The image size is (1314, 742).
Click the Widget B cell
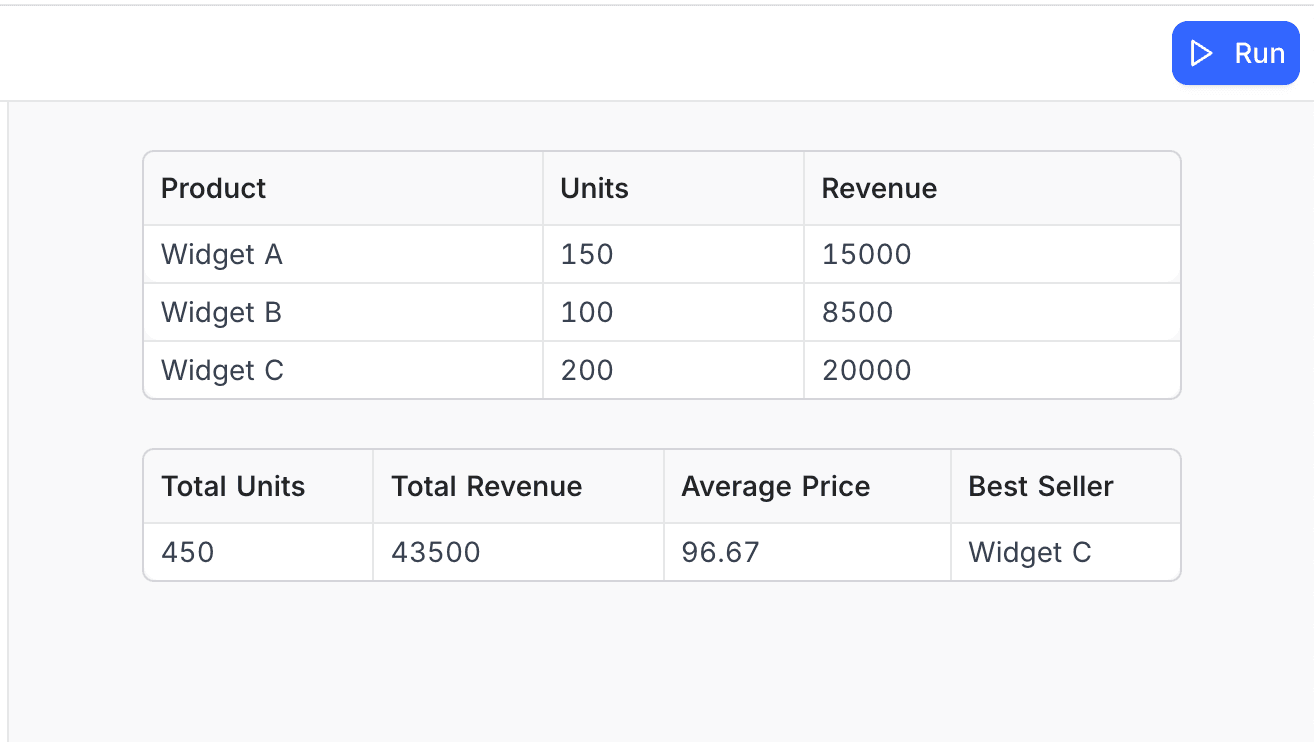[221, 312]
